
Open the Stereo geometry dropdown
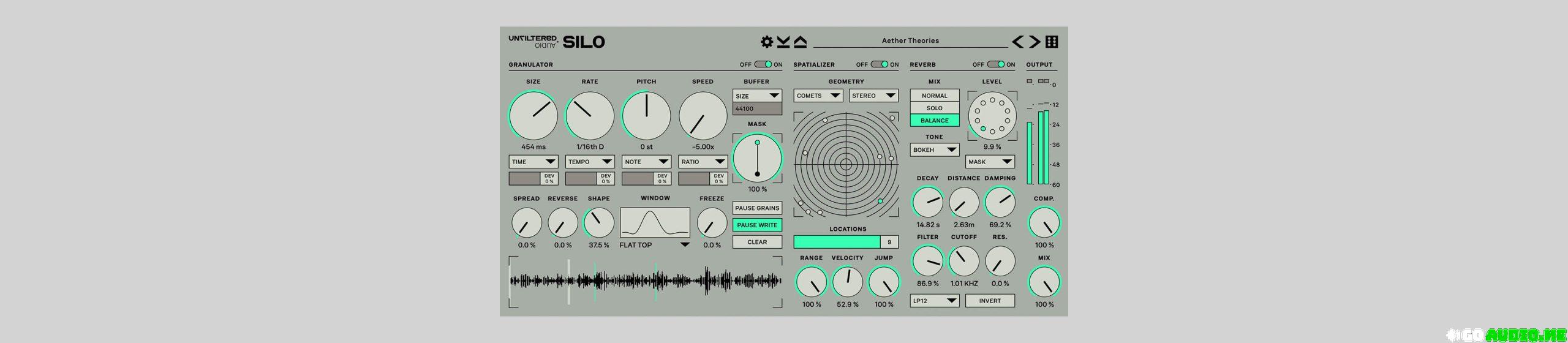[873, 96]
